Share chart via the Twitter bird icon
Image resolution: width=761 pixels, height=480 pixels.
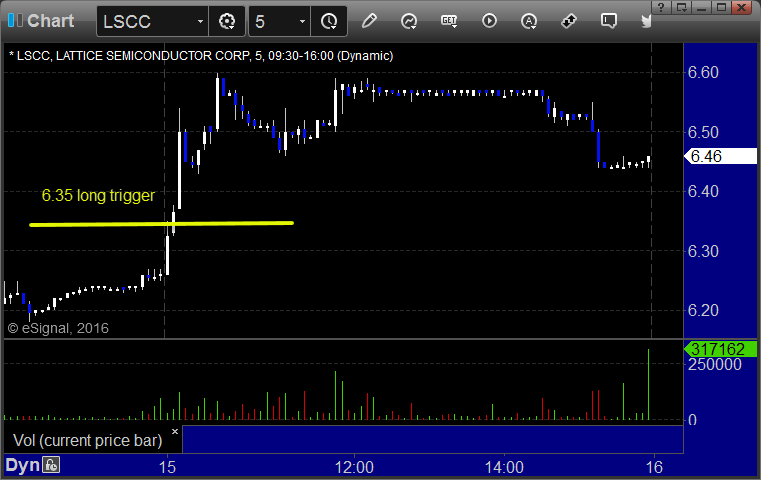point(646,21)
